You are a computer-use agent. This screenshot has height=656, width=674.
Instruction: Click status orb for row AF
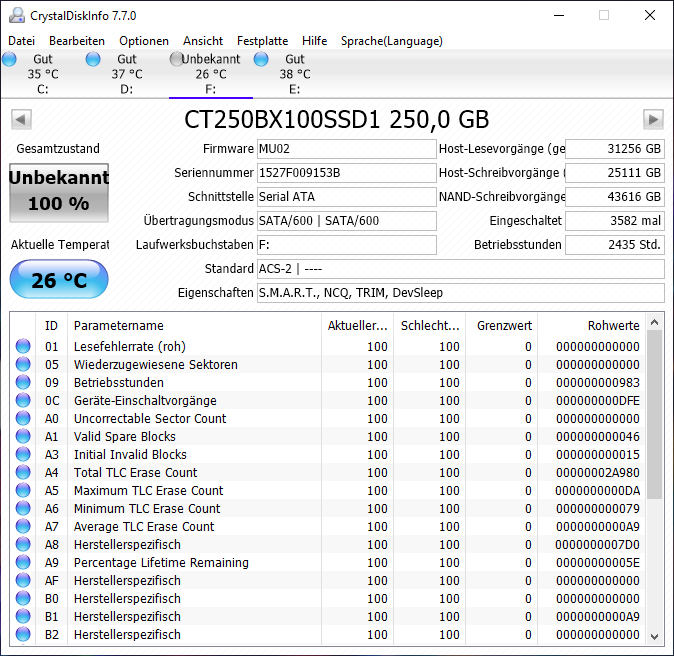pos(23,581)
